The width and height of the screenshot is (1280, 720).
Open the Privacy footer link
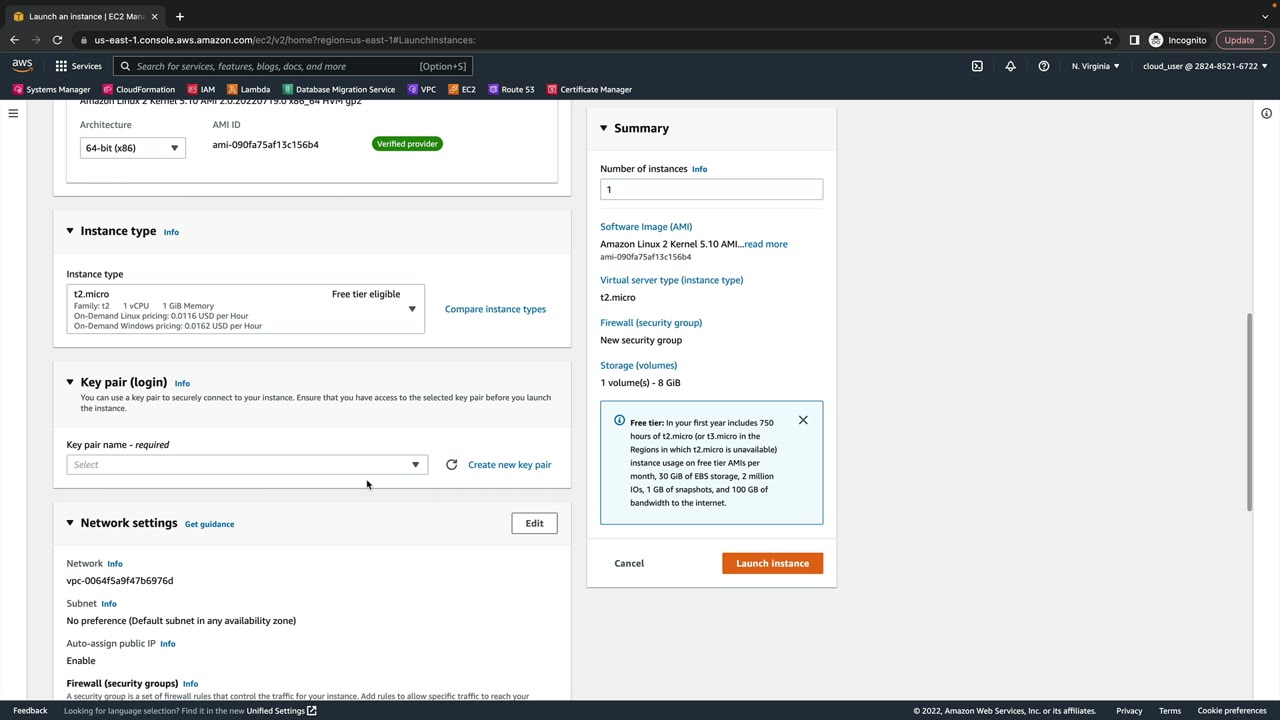click(1129, 711)
